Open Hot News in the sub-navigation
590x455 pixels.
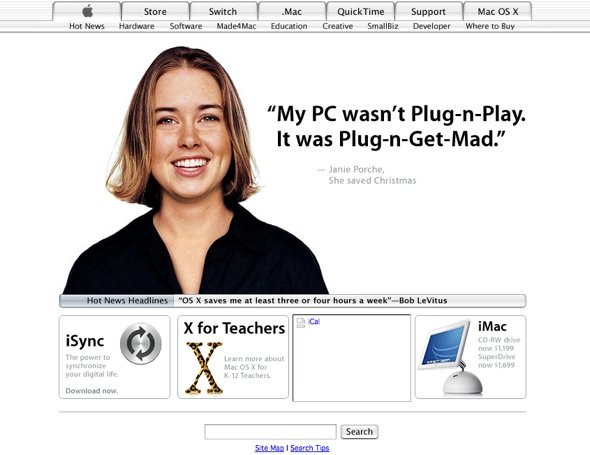tap(87, 26)
